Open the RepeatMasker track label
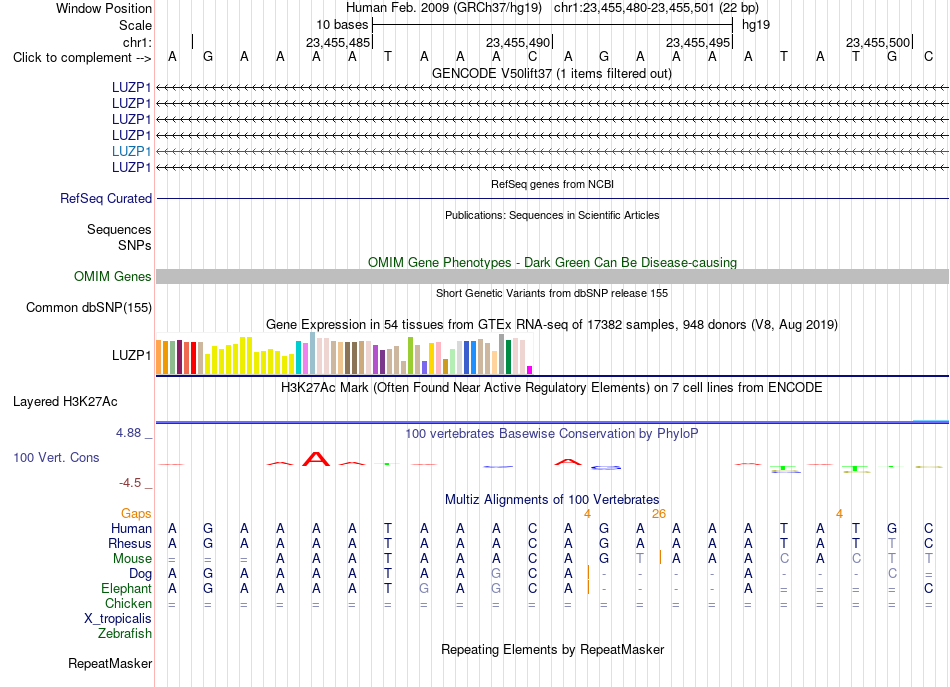Viewport: 950px width, 687px height. pos(110,664)
